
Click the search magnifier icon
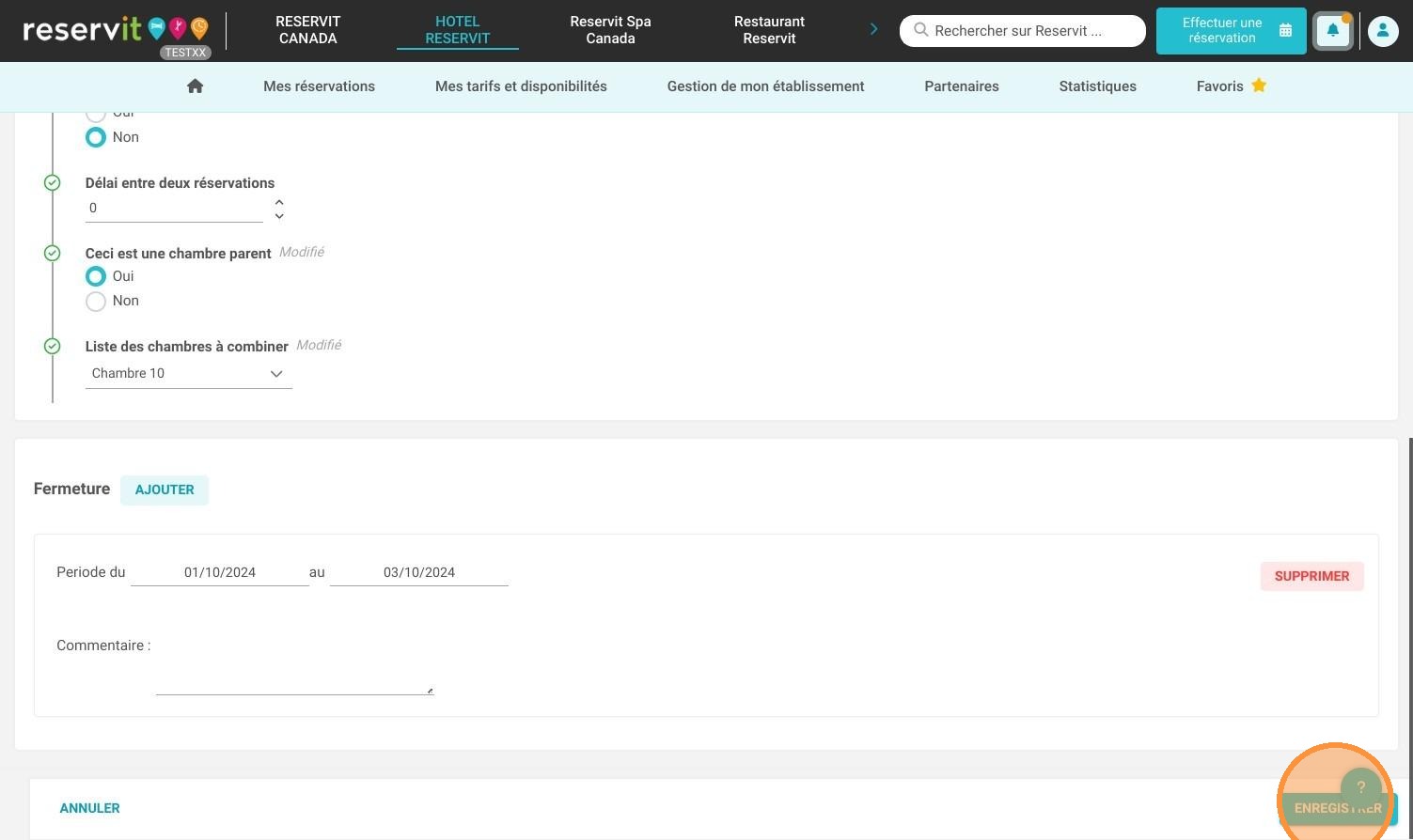(x=921, y=30)
